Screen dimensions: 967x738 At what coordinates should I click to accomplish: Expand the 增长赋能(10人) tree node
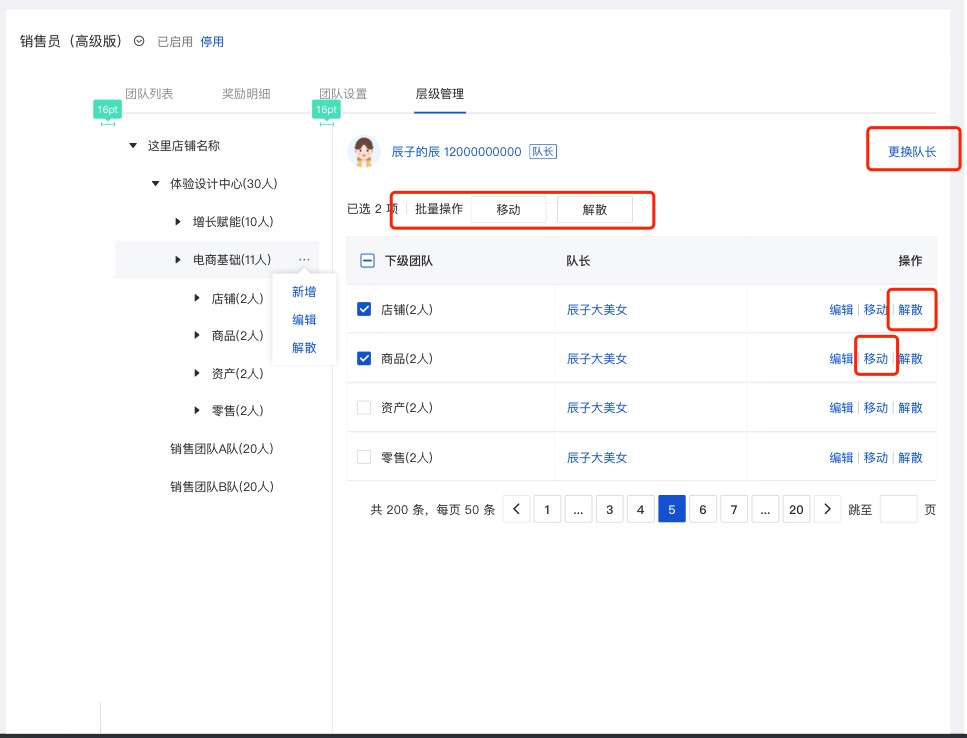178,221
